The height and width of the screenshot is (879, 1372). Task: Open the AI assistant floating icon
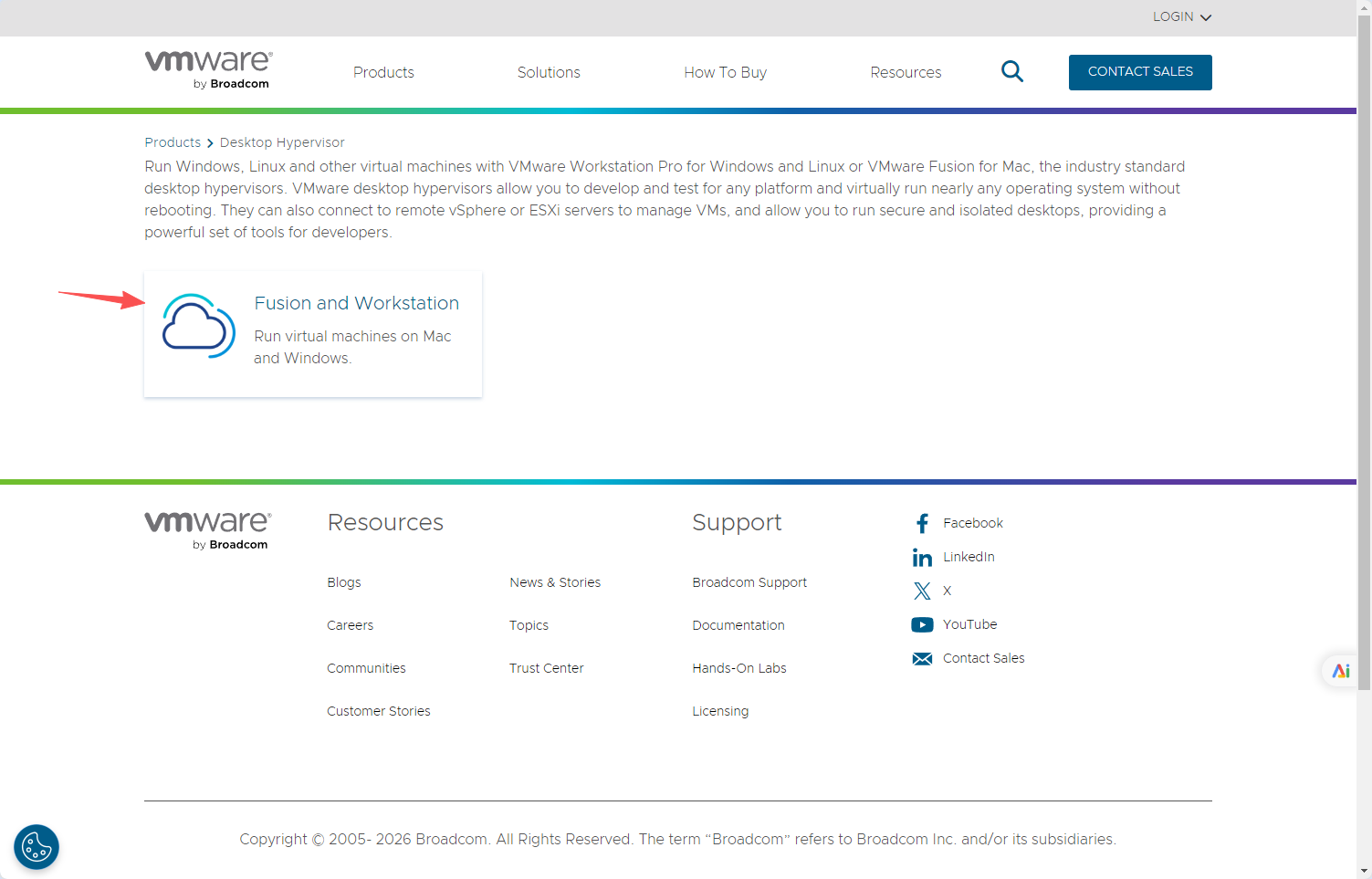coord(1340,671)
